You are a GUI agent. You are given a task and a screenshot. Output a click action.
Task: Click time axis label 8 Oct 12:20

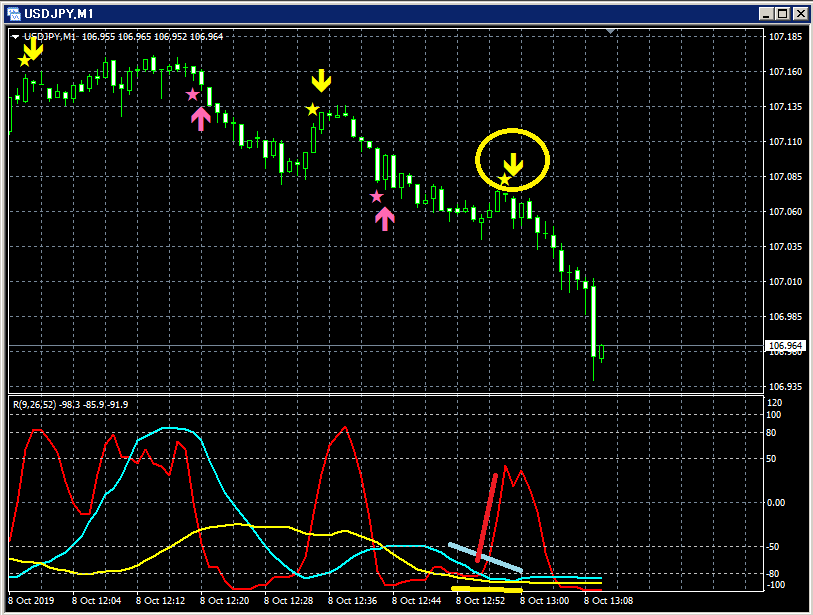(225, 600)
